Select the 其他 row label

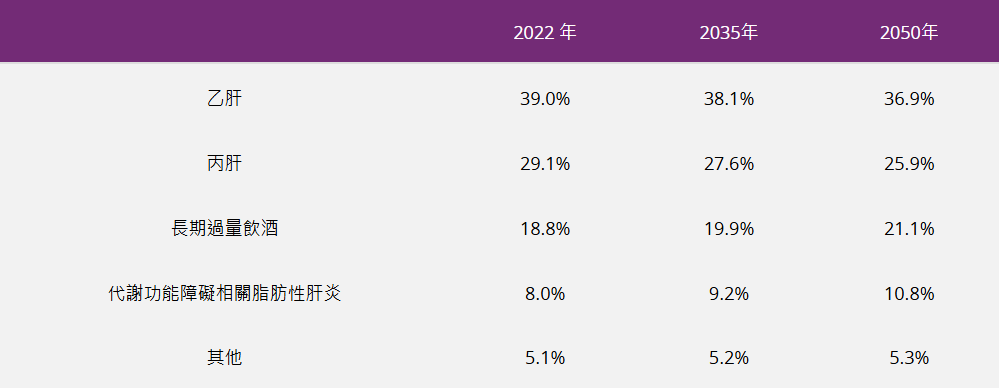[225, 358]
